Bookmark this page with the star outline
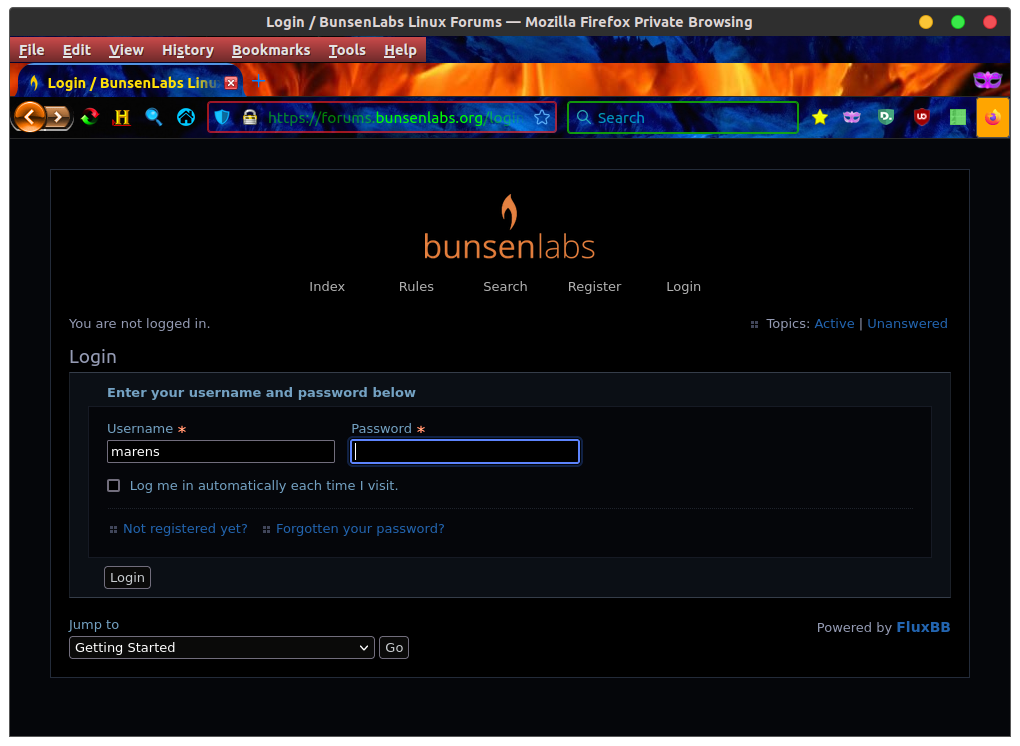 click(542, 117)
